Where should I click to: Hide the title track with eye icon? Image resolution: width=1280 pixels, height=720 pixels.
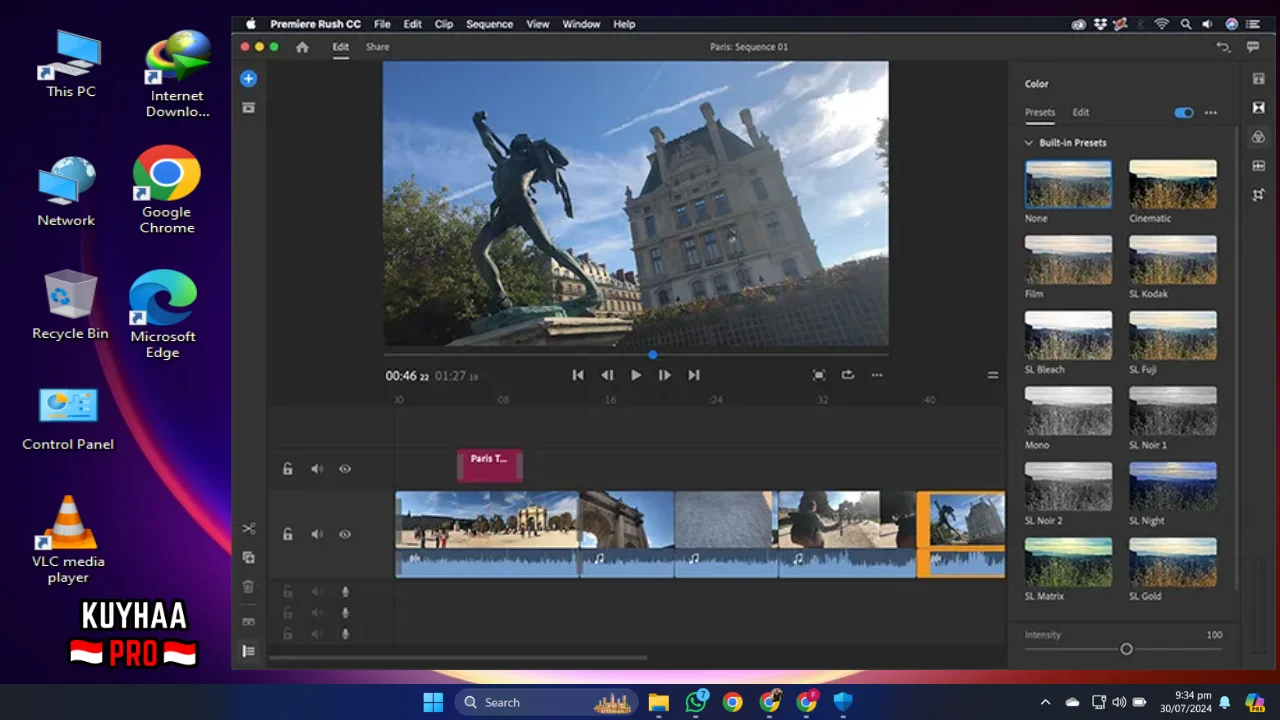[345, 469]
